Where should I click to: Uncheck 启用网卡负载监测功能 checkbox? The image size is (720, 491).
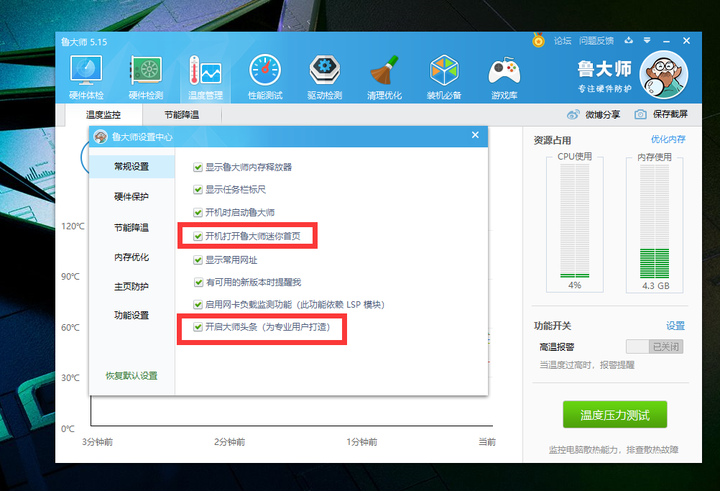click(198, 305)
